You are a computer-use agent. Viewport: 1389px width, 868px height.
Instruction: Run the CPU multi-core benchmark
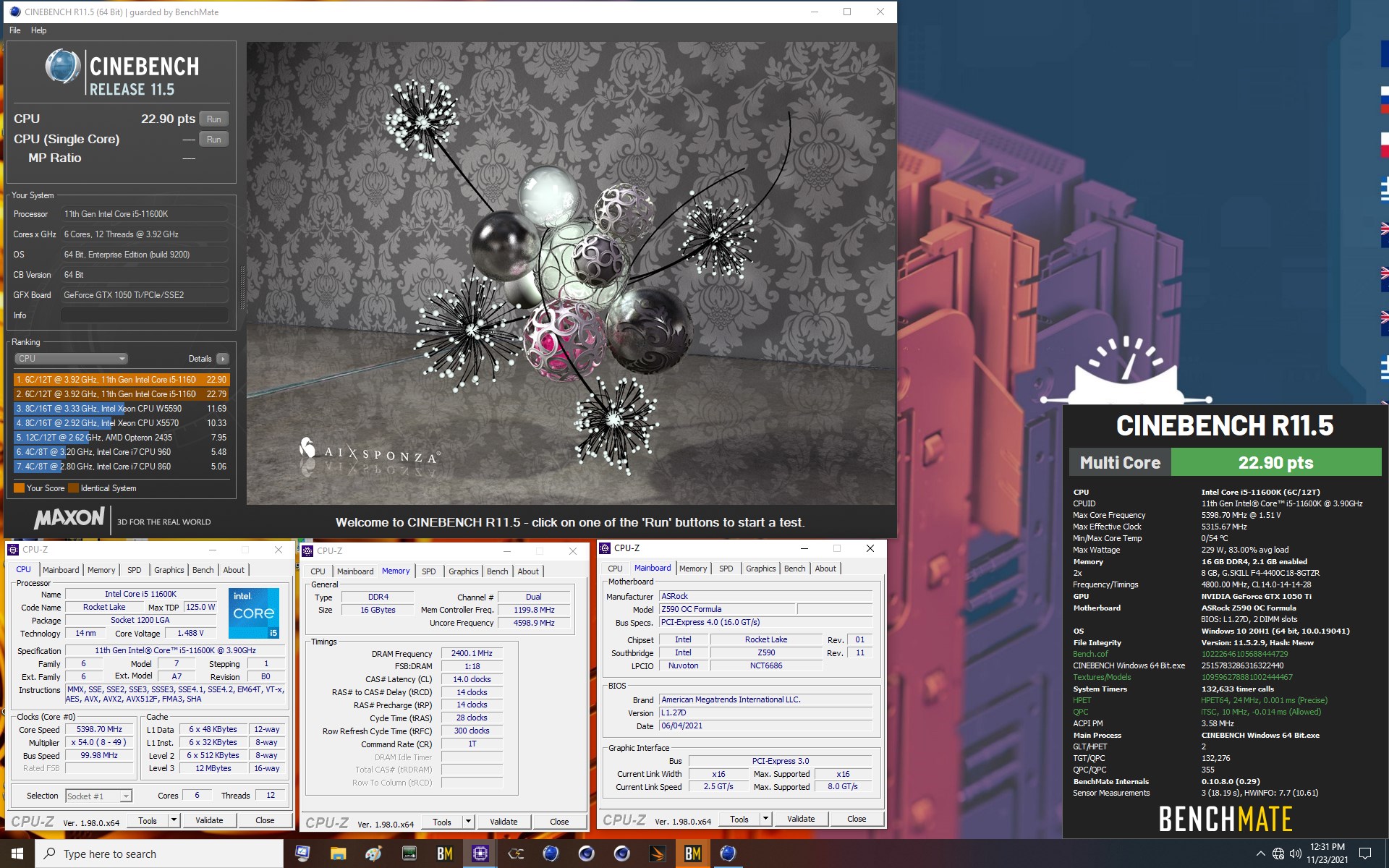click(x=213, y=119)
